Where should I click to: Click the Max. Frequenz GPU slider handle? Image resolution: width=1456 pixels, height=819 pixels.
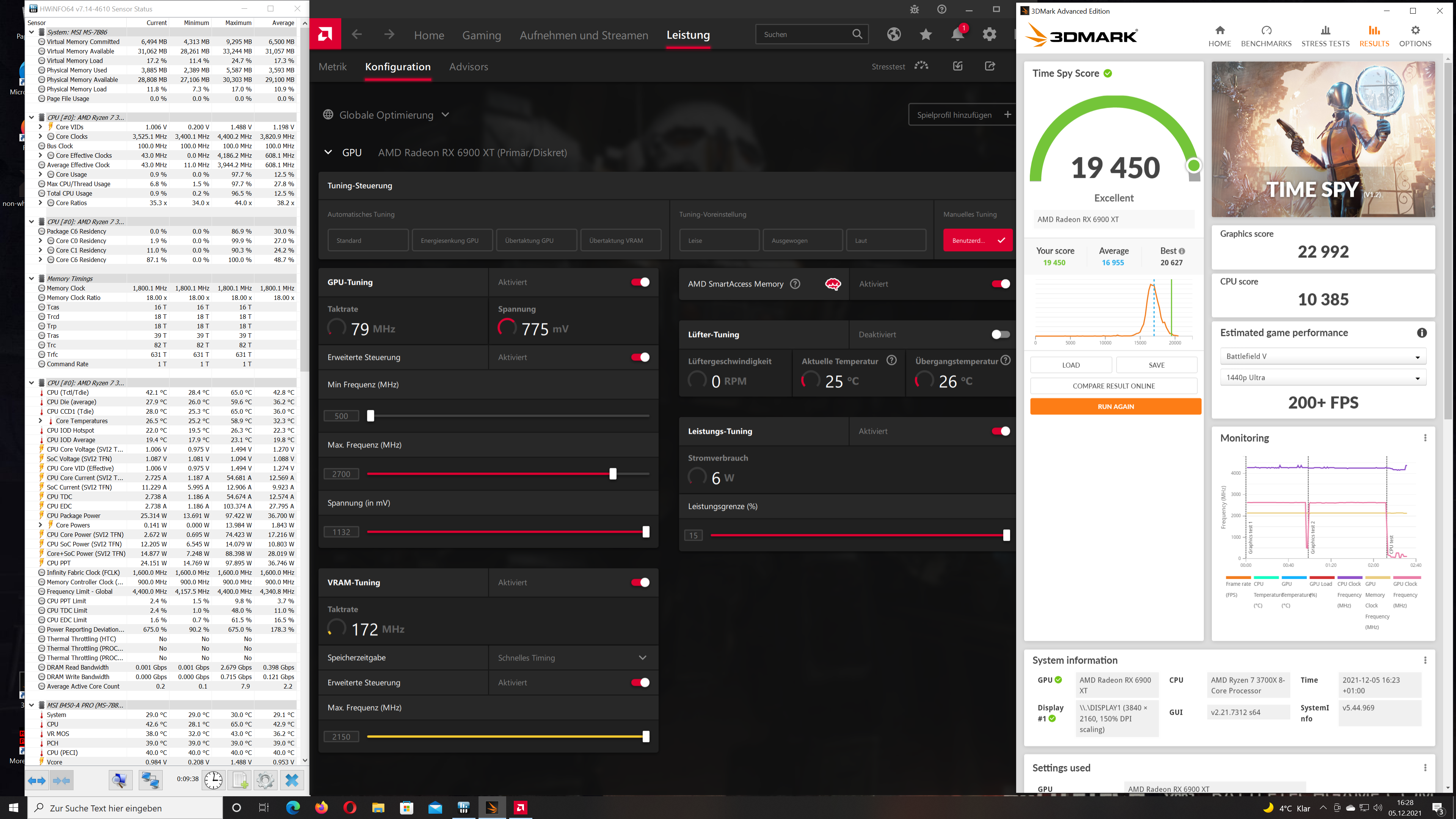click(x=613, y=474)
